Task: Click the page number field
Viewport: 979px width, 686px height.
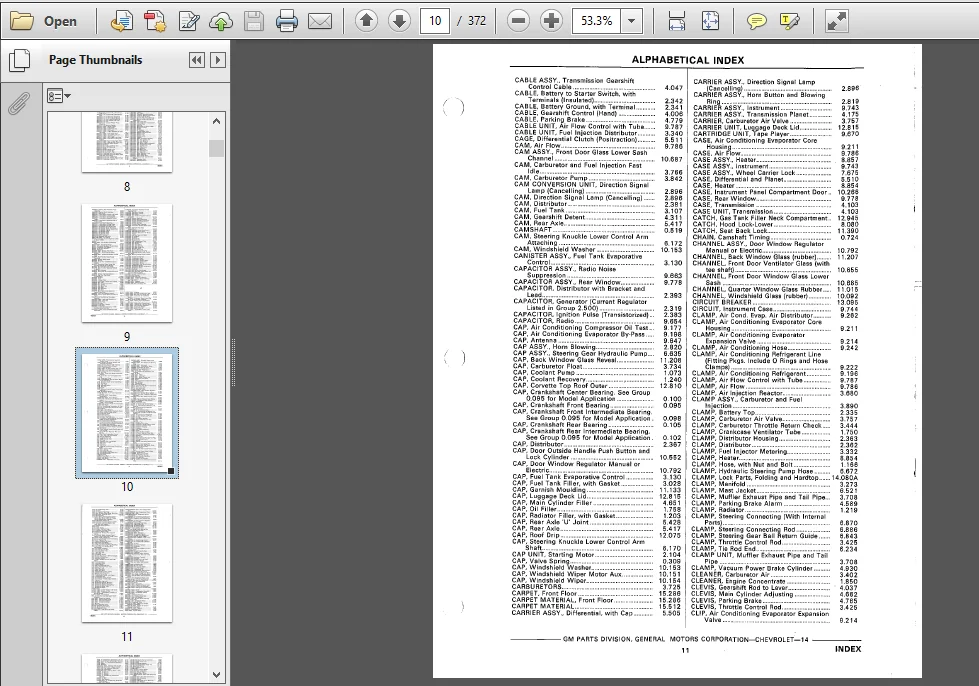Action: 435,21
